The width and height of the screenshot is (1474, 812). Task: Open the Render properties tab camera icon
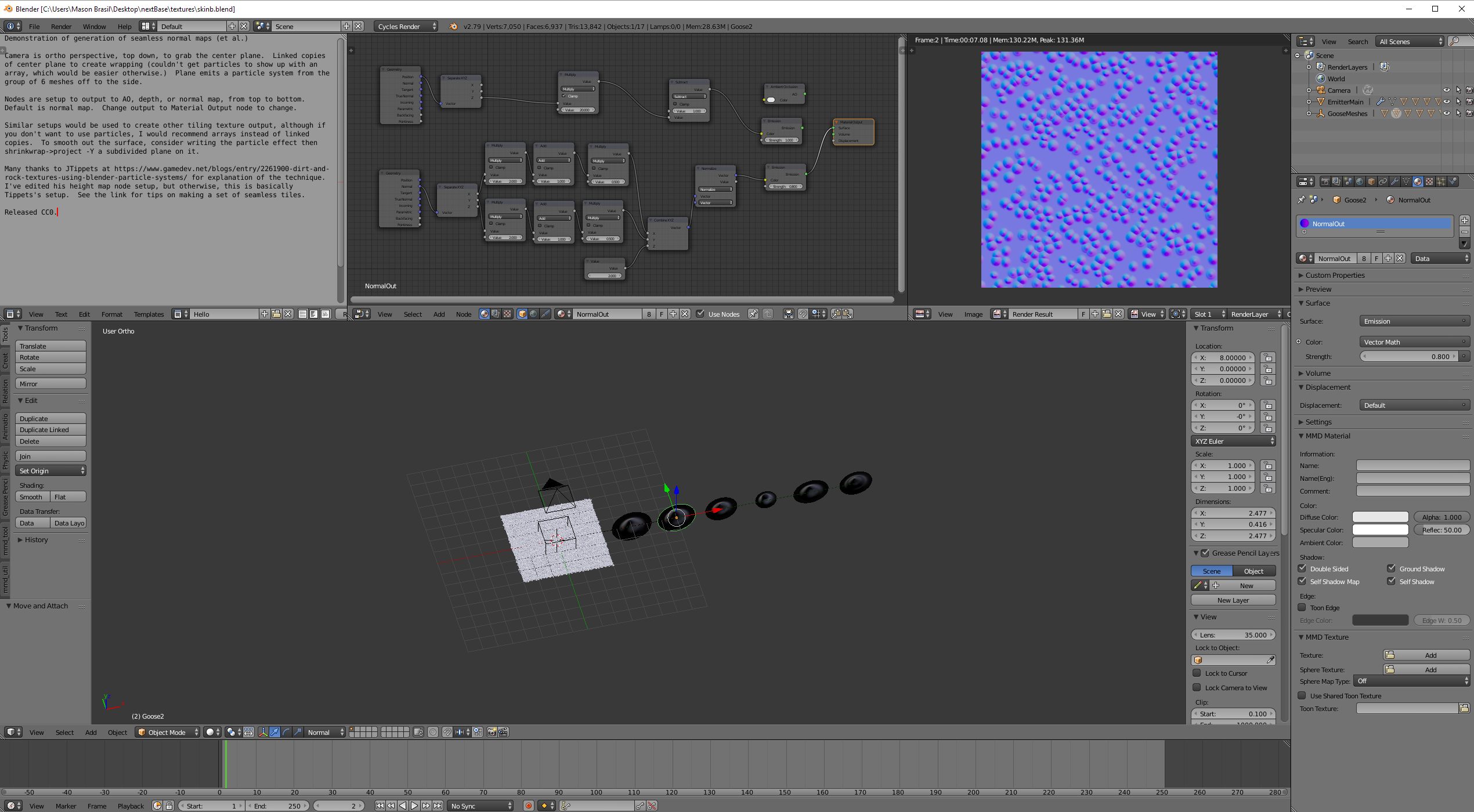1325,182
